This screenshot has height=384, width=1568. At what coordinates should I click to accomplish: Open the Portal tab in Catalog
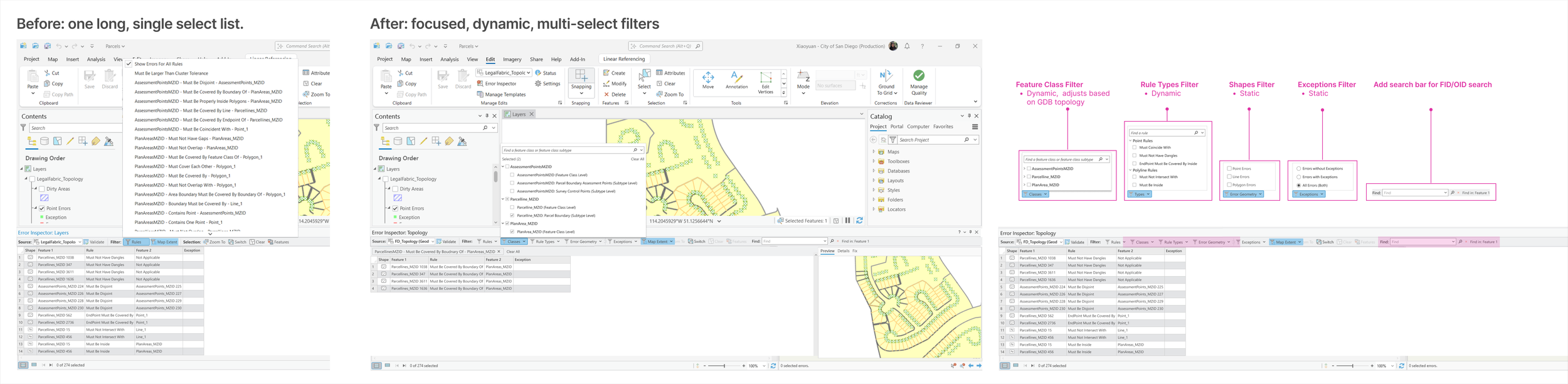897,127
